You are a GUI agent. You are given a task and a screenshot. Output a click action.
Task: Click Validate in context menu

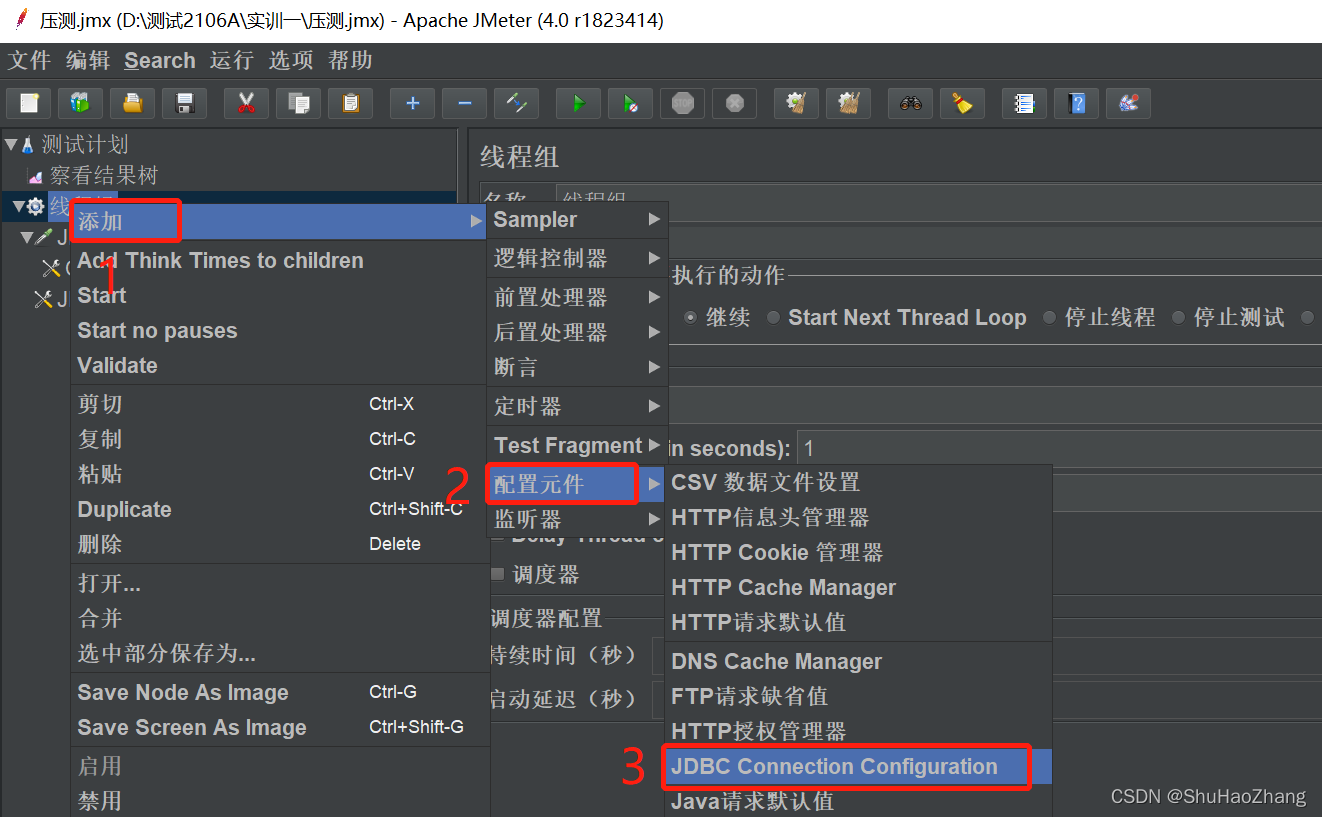coord(279,365)
